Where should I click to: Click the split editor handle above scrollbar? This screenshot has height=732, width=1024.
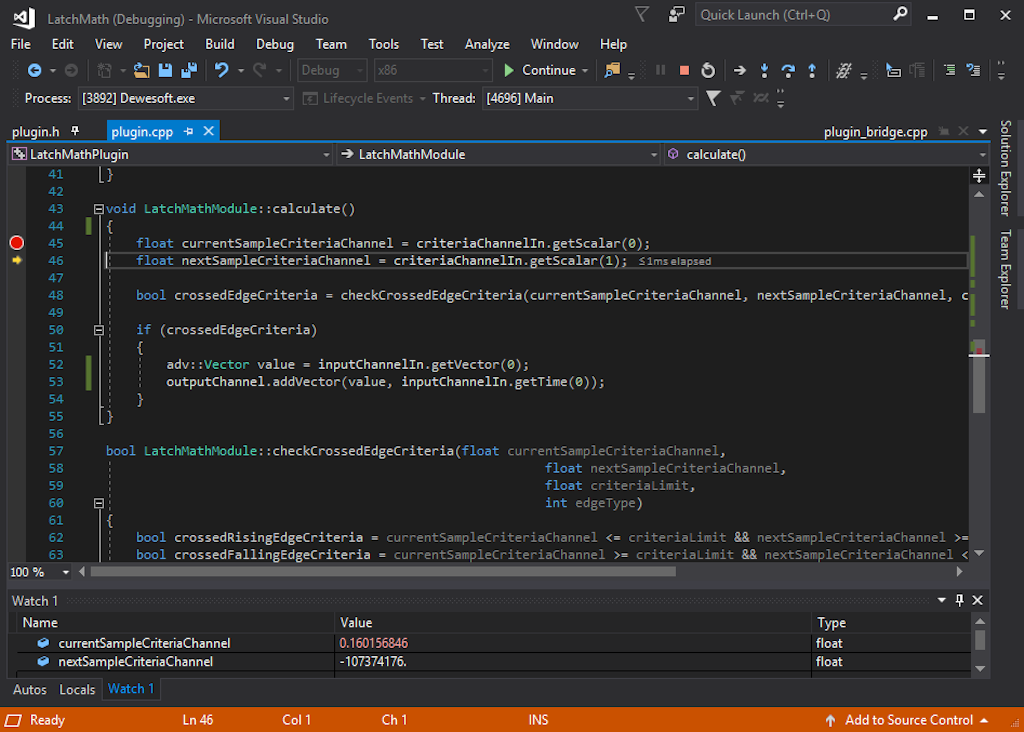point(979,175)
